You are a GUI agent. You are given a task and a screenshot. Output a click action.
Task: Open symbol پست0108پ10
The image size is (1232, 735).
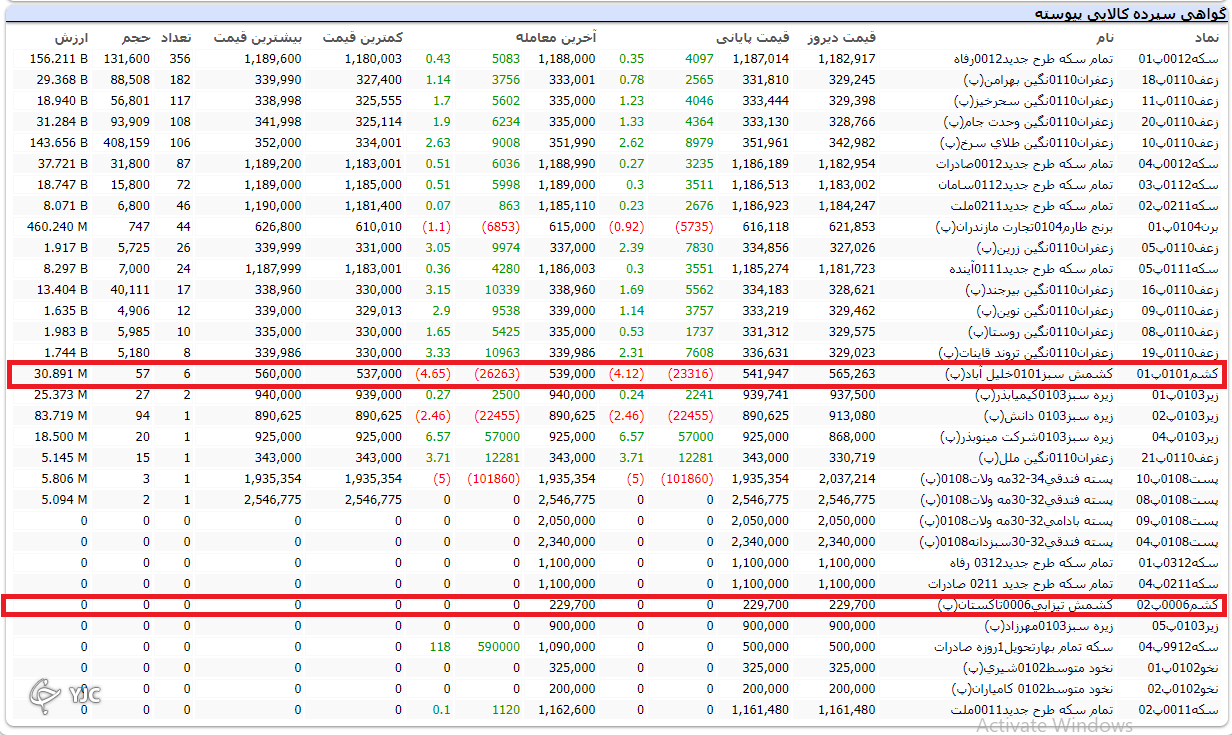1178,479
